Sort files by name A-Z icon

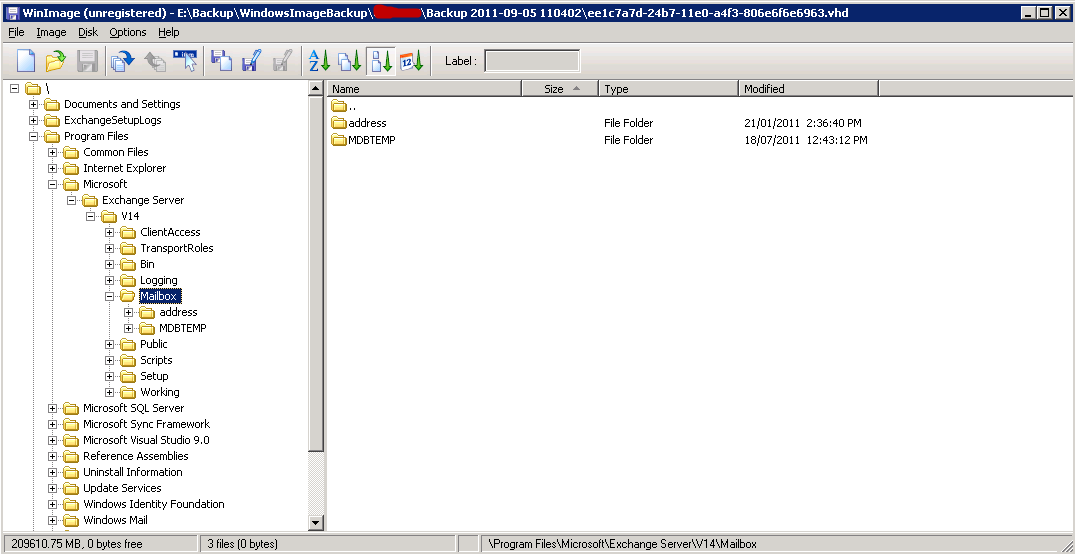(319, 61)
